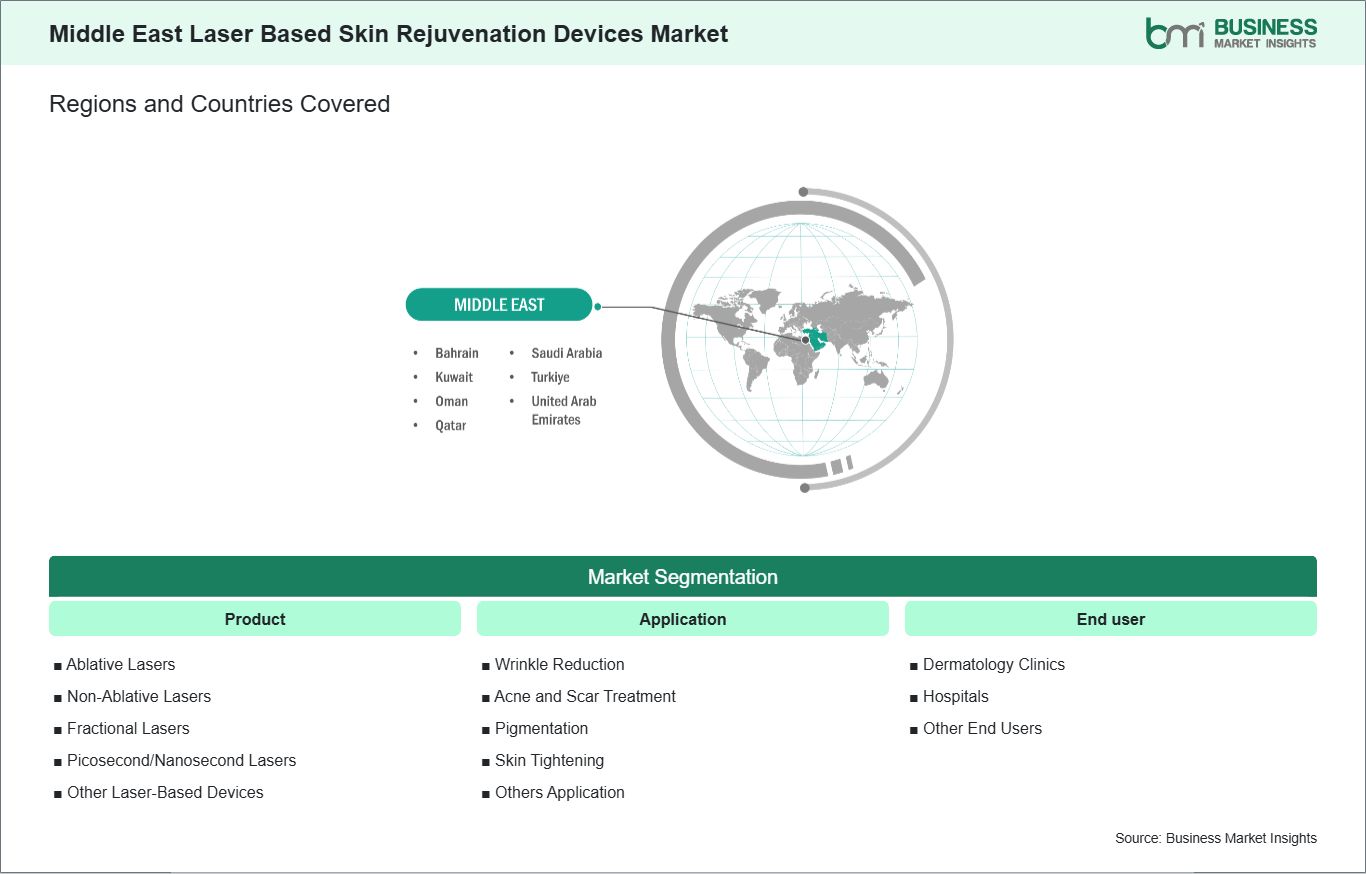The image size is (1366, 874).
Task: Click 'Others Application' item
Action: [x=560, y=792]
